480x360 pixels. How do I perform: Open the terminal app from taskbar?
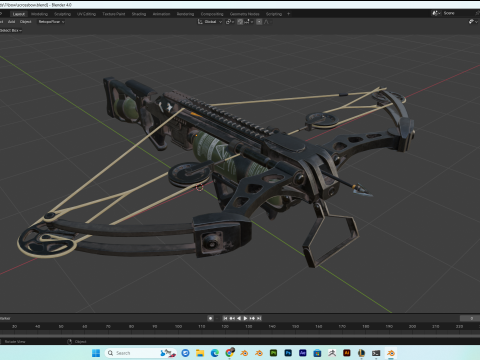(376, 353)
